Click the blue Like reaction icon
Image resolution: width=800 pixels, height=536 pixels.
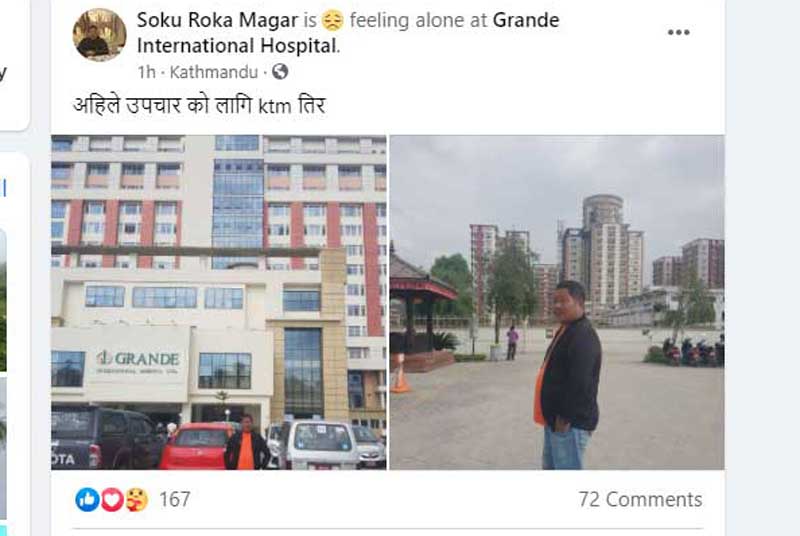87,499
